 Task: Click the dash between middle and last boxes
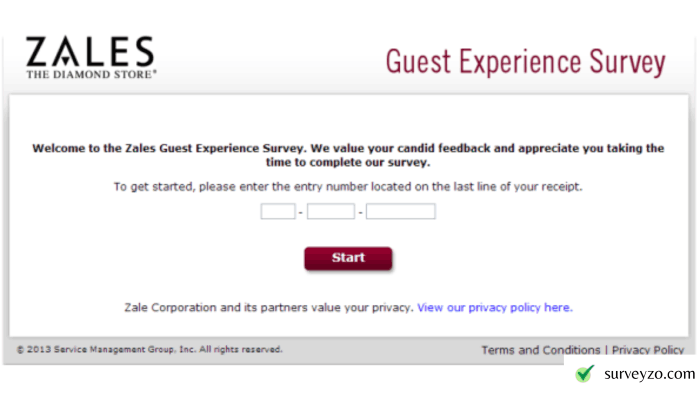coord(360,212)
